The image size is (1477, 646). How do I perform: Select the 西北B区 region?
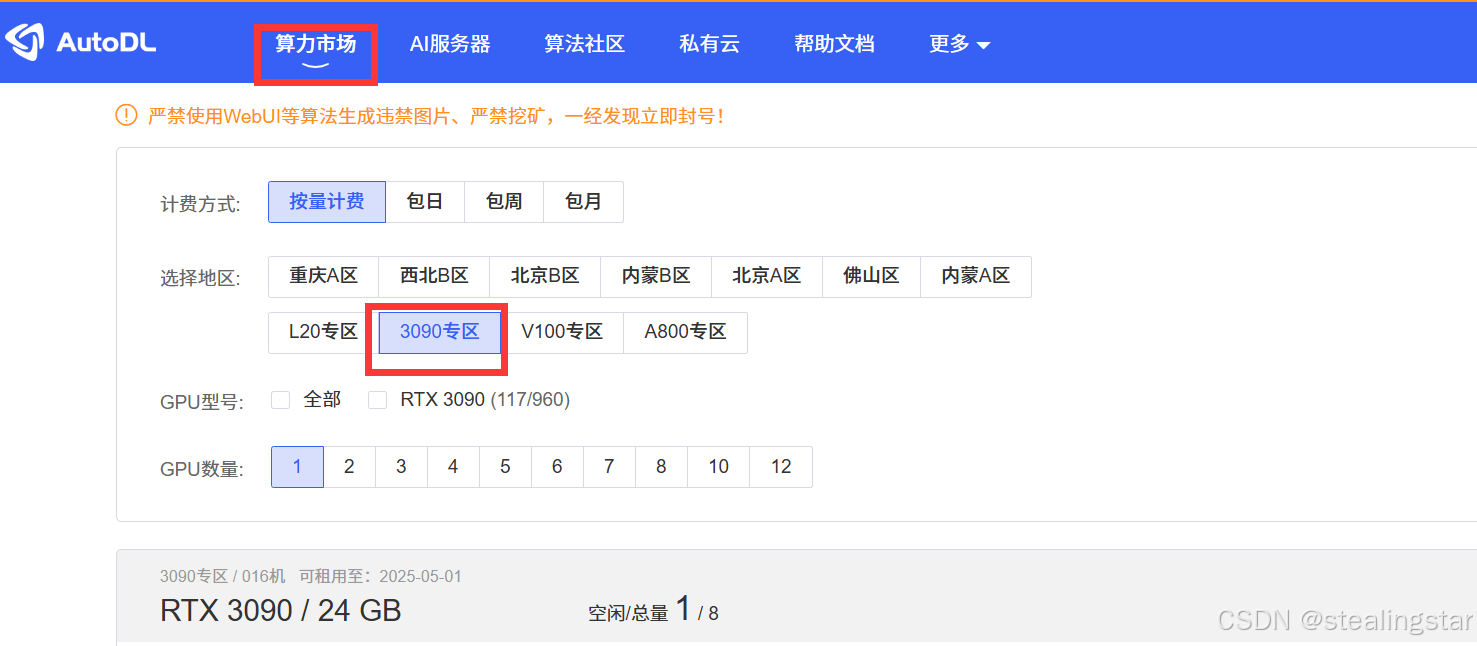pyautogui.click(x=434, y=277)
